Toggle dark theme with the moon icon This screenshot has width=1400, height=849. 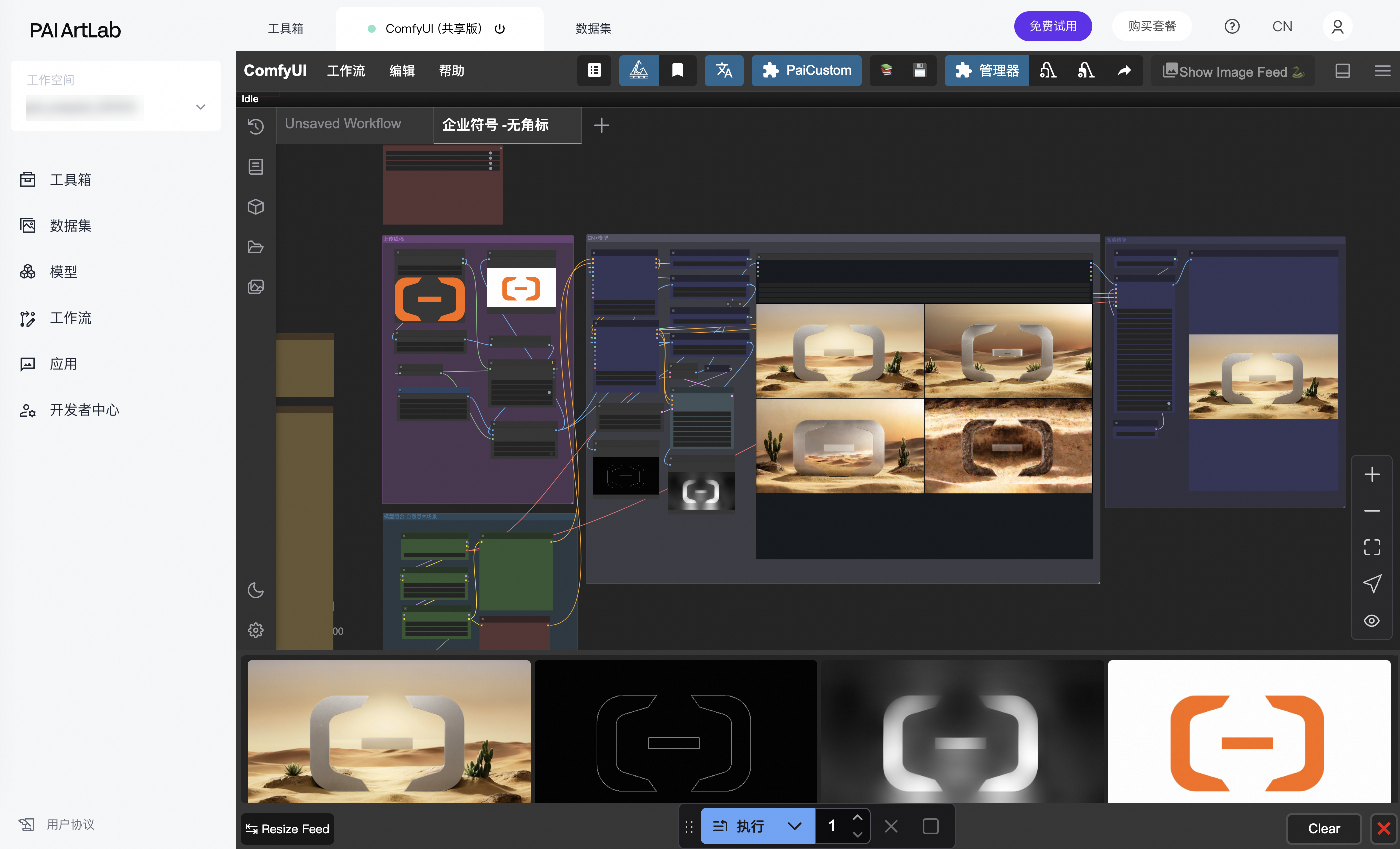click(255, 590)
